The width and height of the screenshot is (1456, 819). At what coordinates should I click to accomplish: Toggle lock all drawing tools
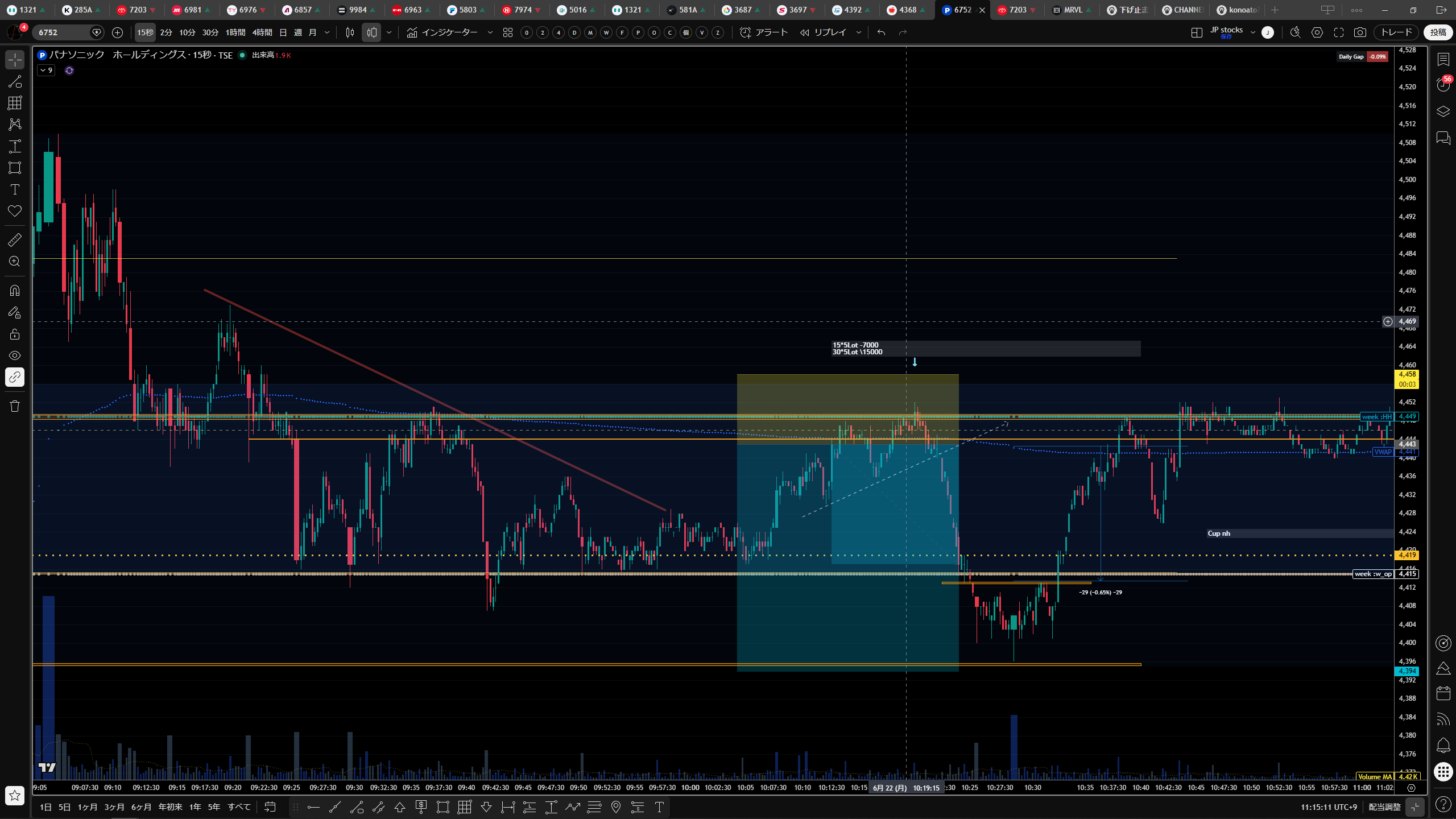pyautogui.click(x=15, y=334)
